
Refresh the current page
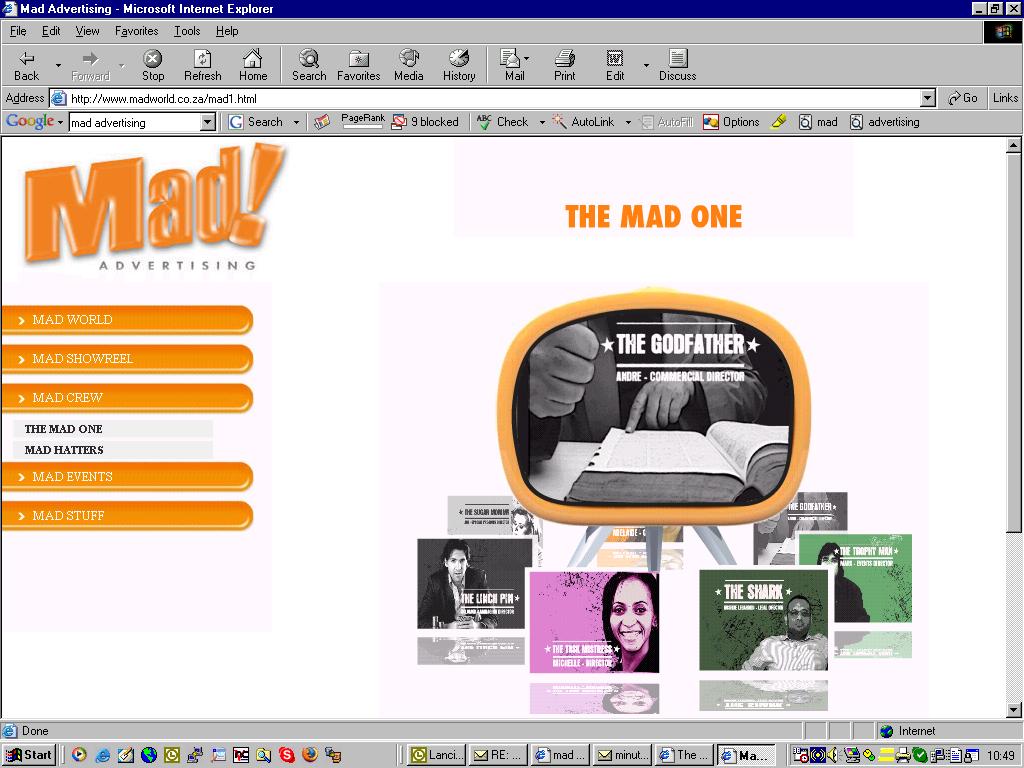(202, 65)
